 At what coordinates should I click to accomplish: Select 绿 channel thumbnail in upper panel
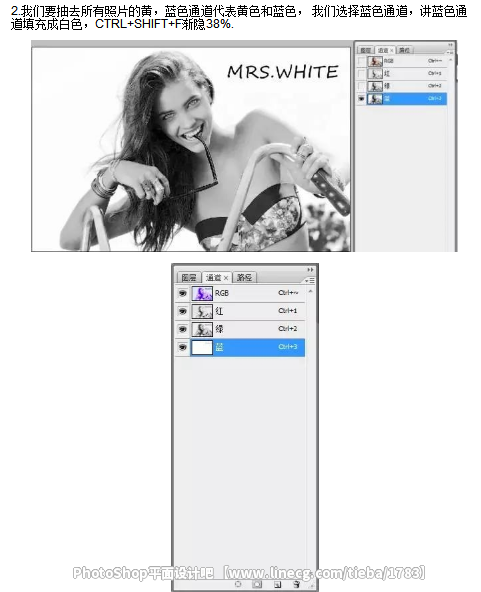coord(375,86)
